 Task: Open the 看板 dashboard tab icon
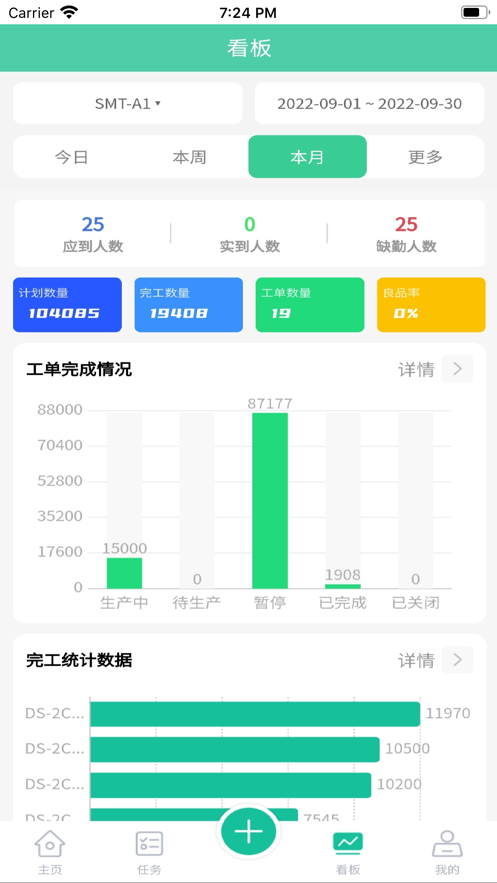pyautogui.click(x=348, y=843)
